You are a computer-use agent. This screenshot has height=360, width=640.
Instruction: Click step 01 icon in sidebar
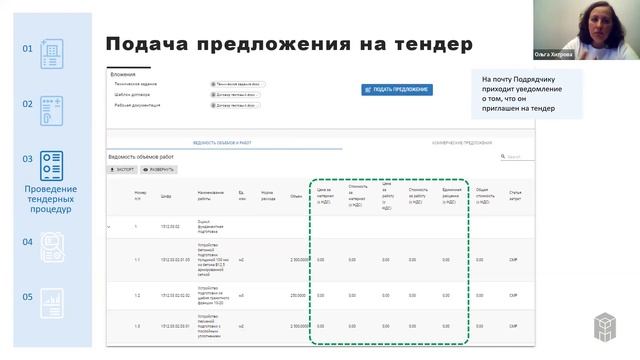click(52, 54)
